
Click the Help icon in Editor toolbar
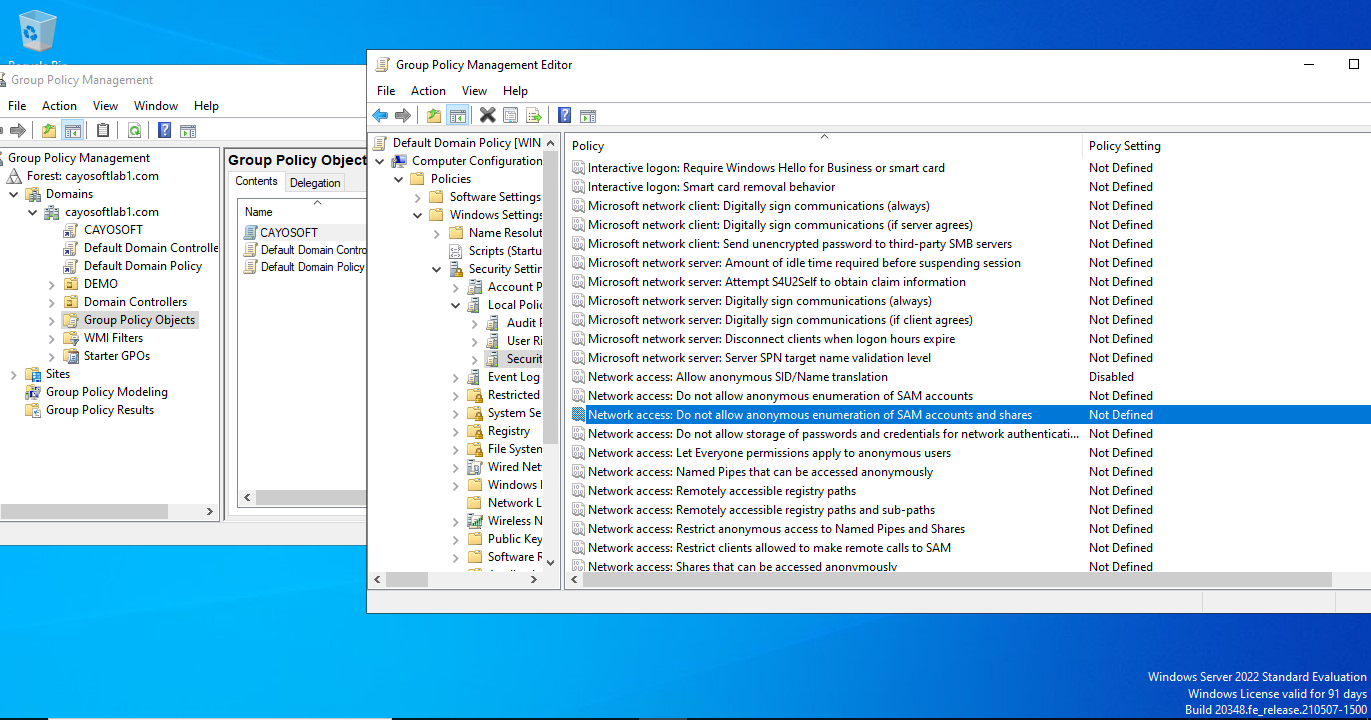(x=564, y=116)
